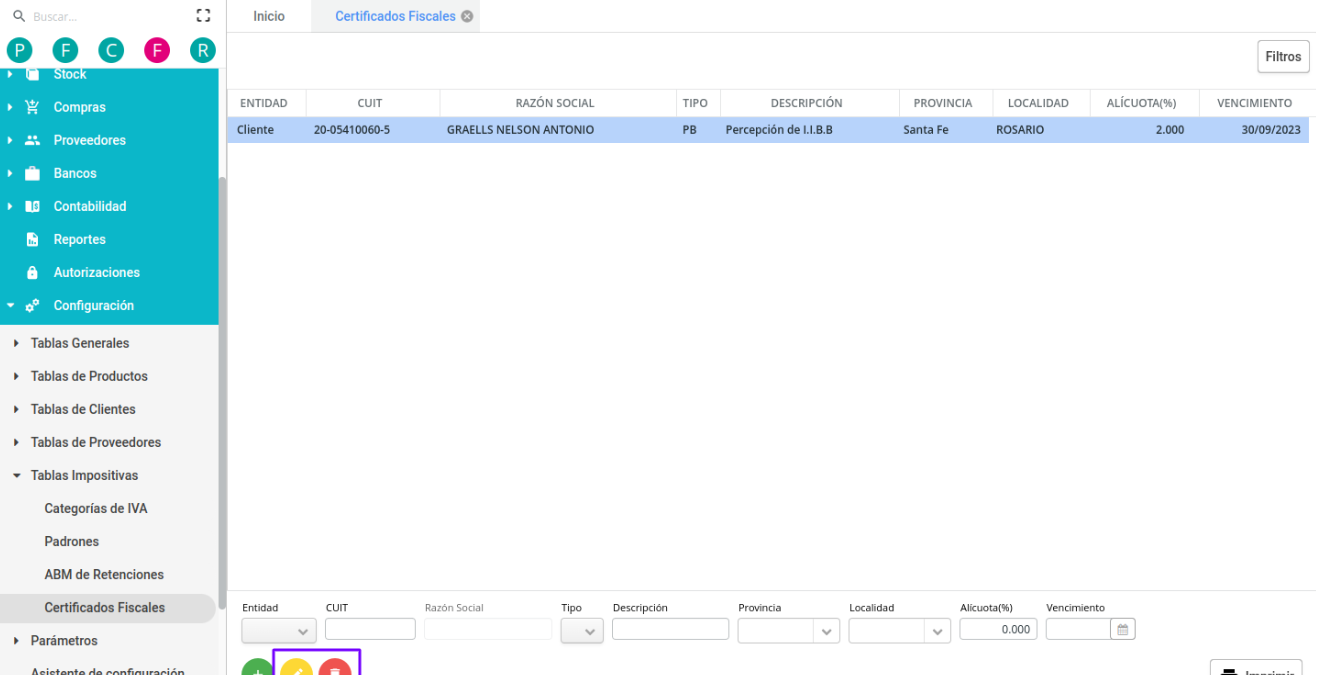1319x675 pixels.
Task: Open Reportes menu entry
Action: coord(80,239)
